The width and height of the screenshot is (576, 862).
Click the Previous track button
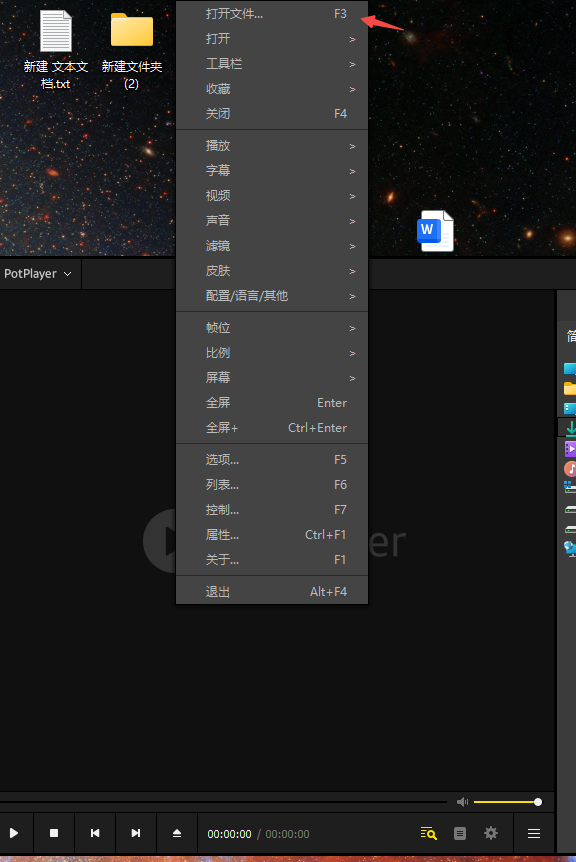95,833
